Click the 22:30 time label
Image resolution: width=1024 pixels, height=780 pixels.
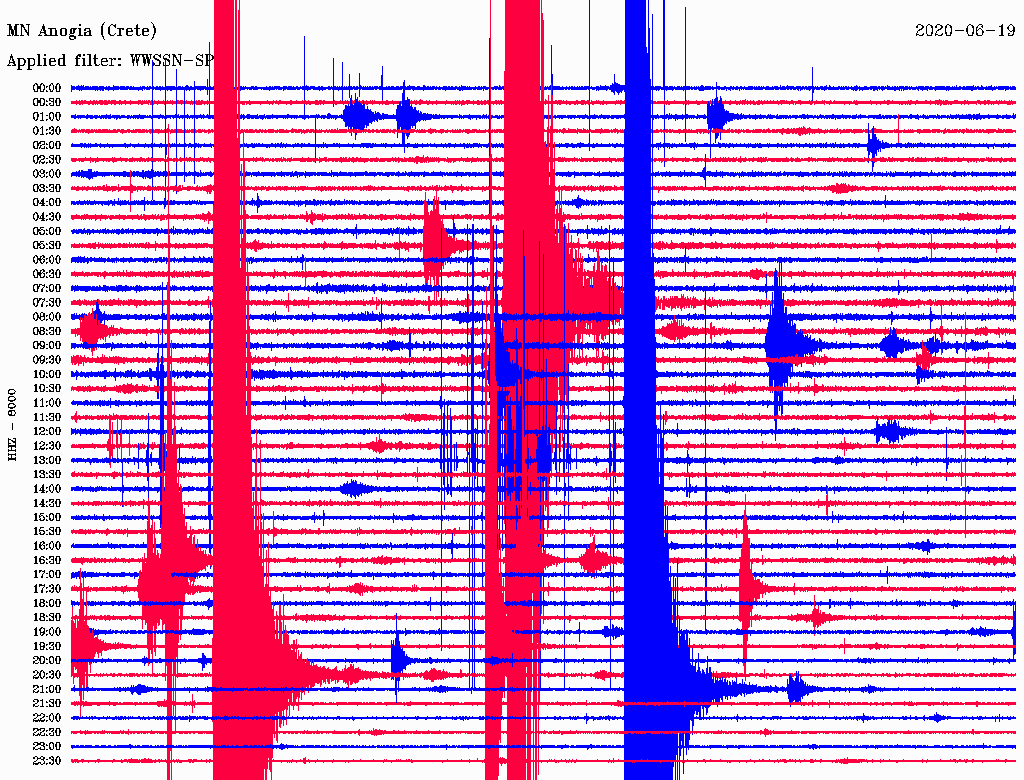(47, 732)
